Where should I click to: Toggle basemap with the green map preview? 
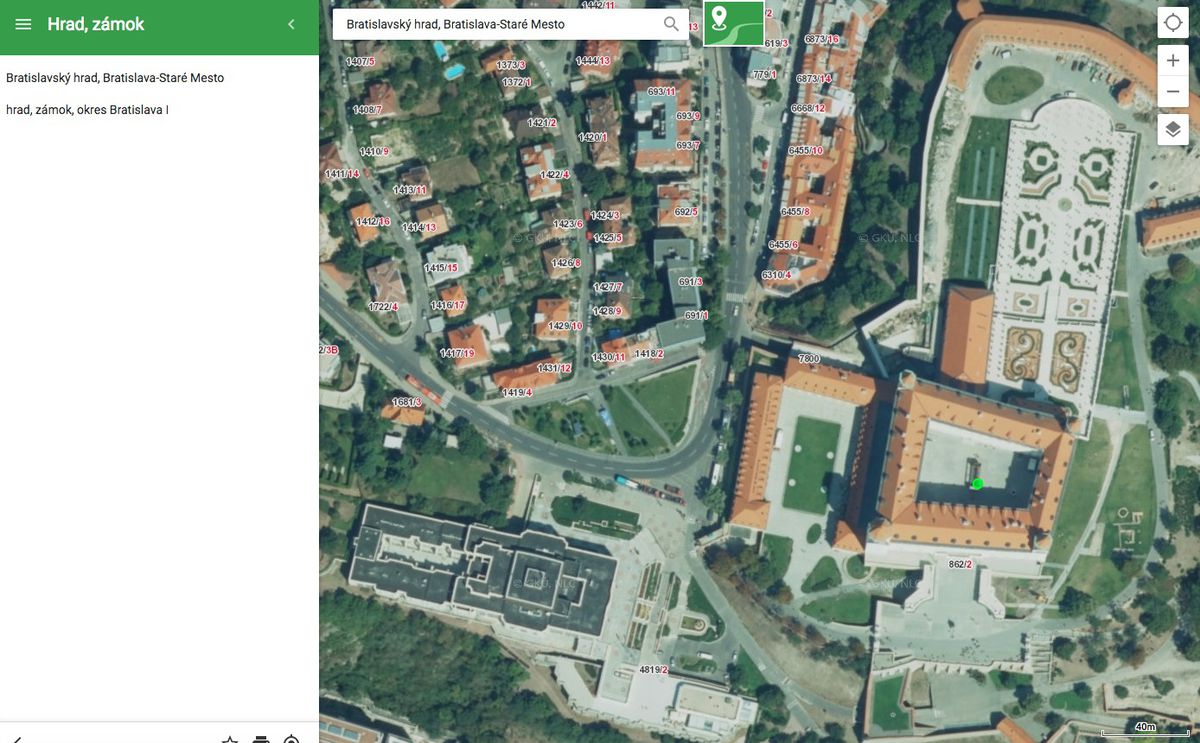click(735, 23)
